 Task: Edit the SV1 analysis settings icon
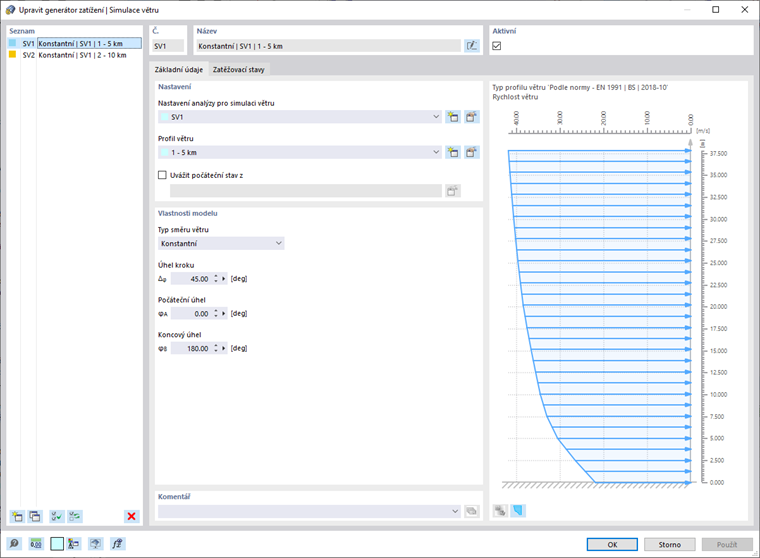click(x=471, y=117)
